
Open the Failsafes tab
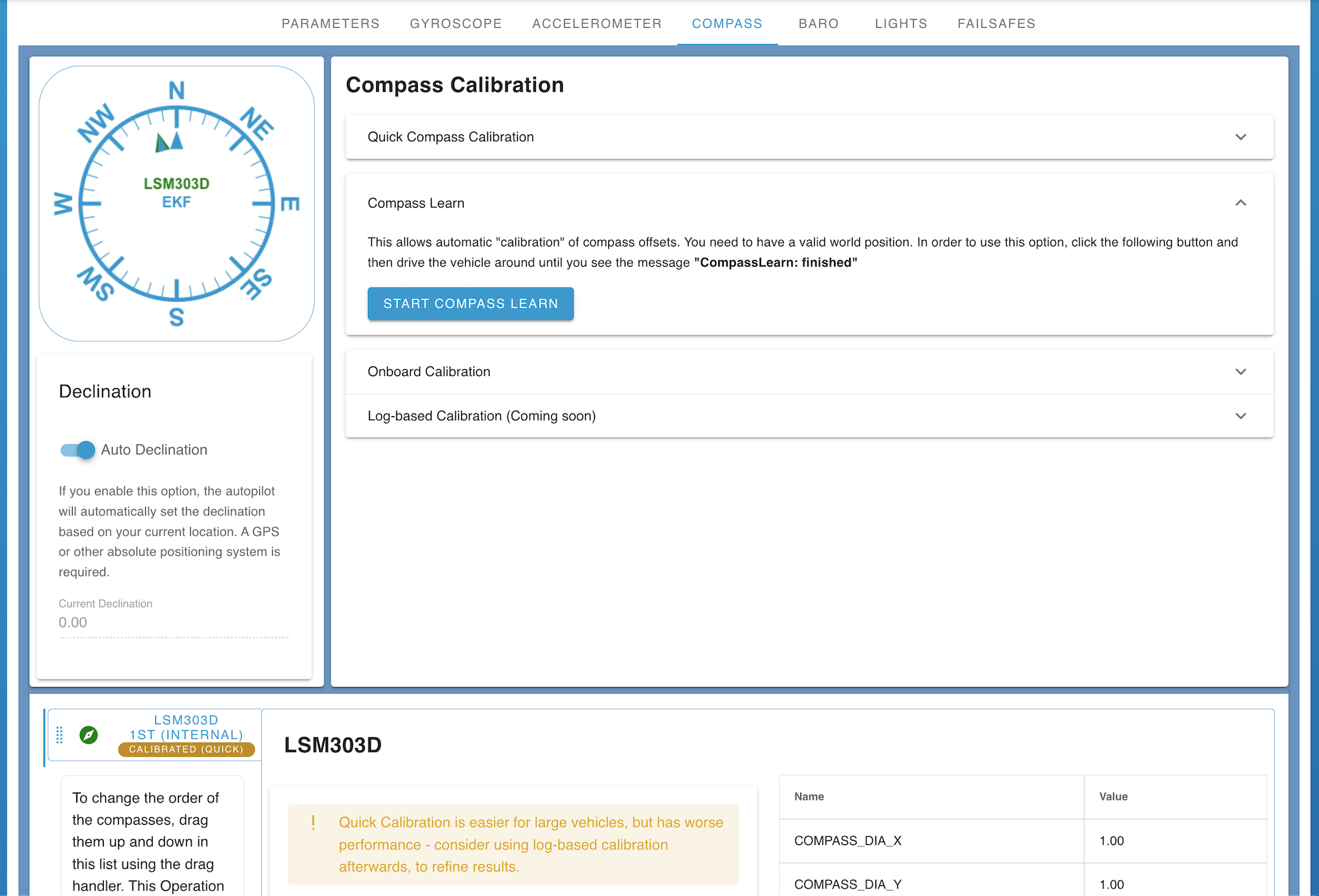996,23
